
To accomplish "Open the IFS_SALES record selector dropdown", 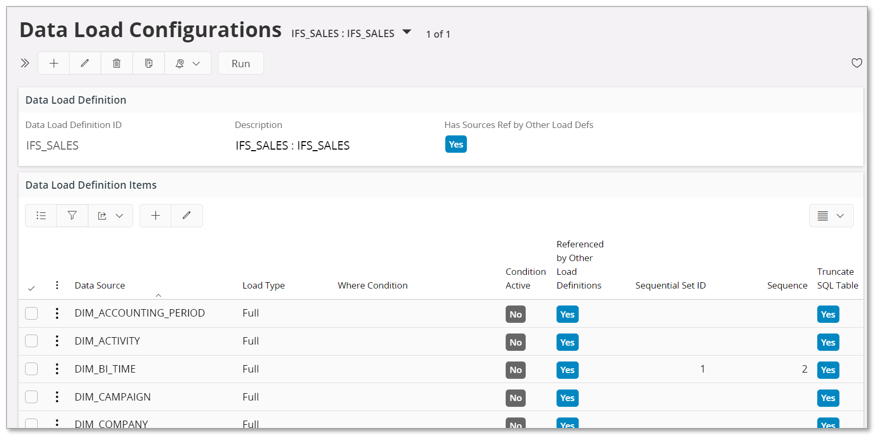I will 407,32.
